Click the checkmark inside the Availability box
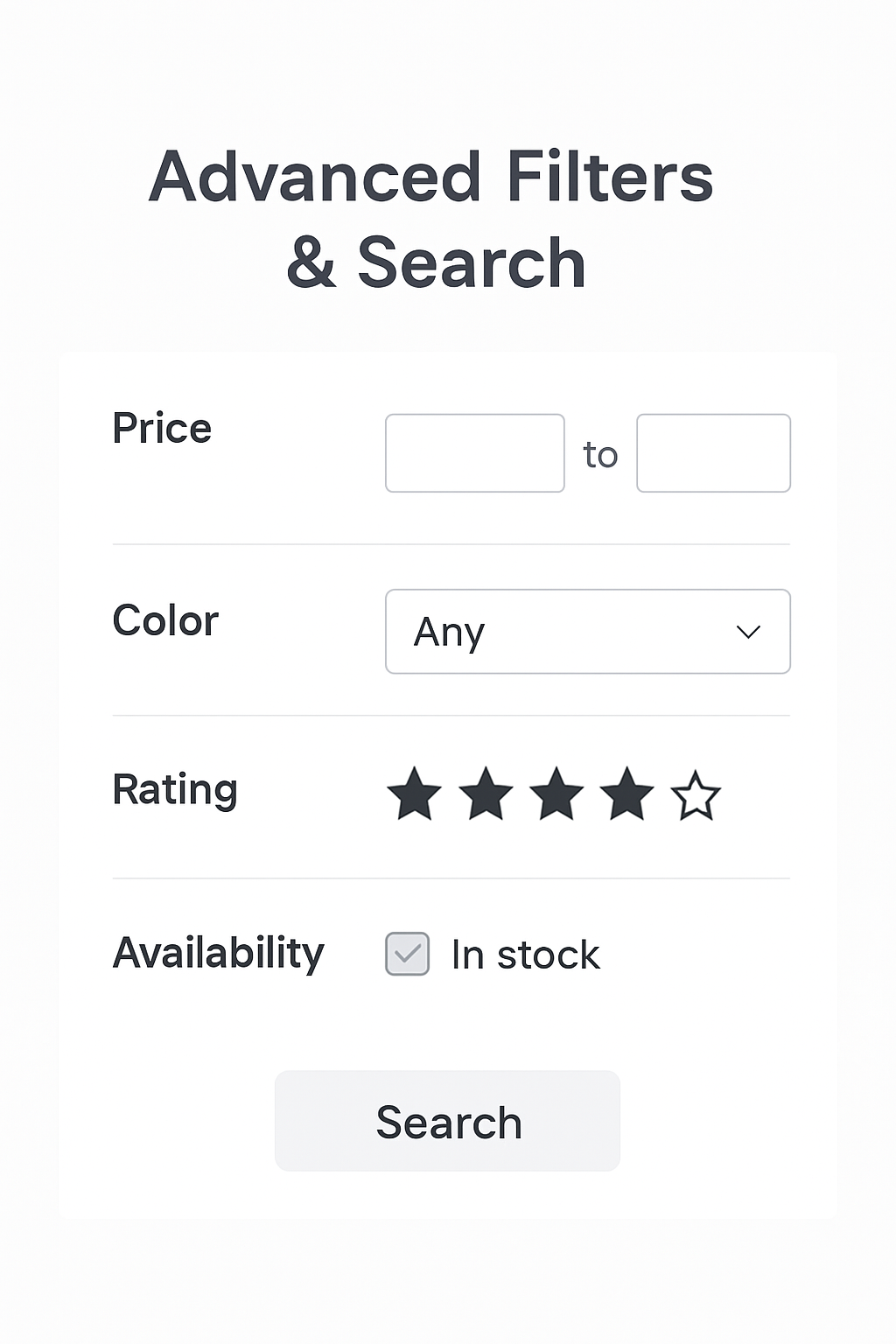 pyautogui.click(x=408, y=954)
